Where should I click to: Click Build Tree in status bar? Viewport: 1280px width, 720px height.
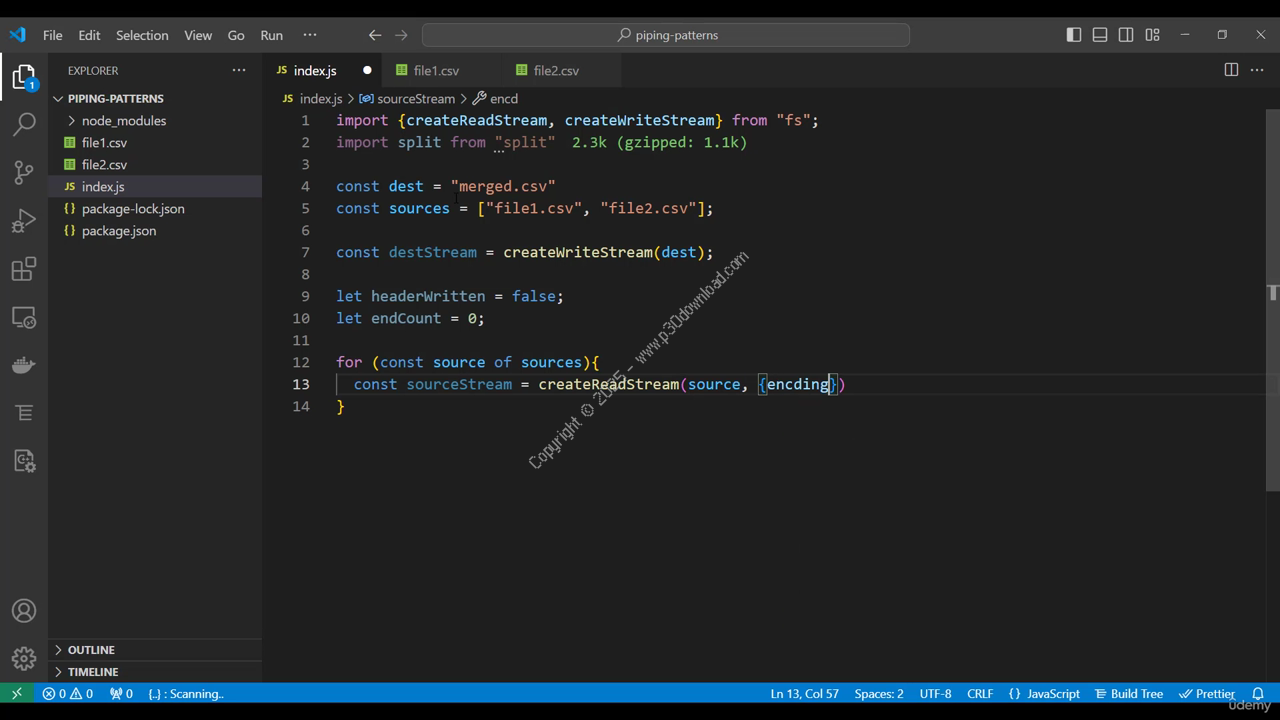(x=1129, y=693)
